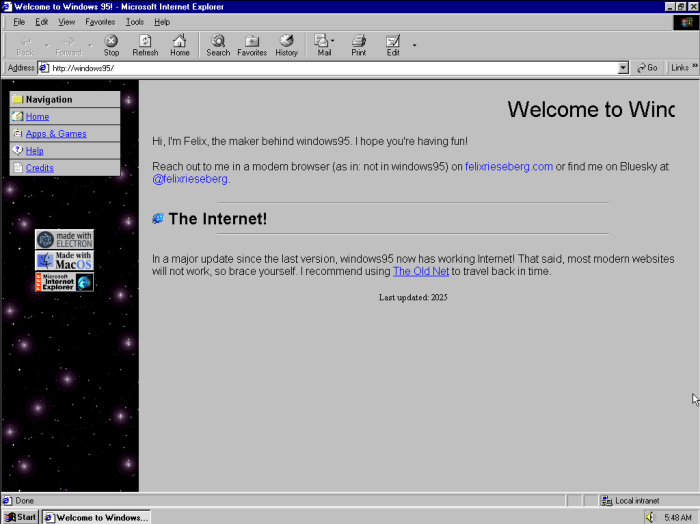This screenshot has width=700, height=524.
Task: Click the Made with MacOS badge
Action: (x=65, y=261)
